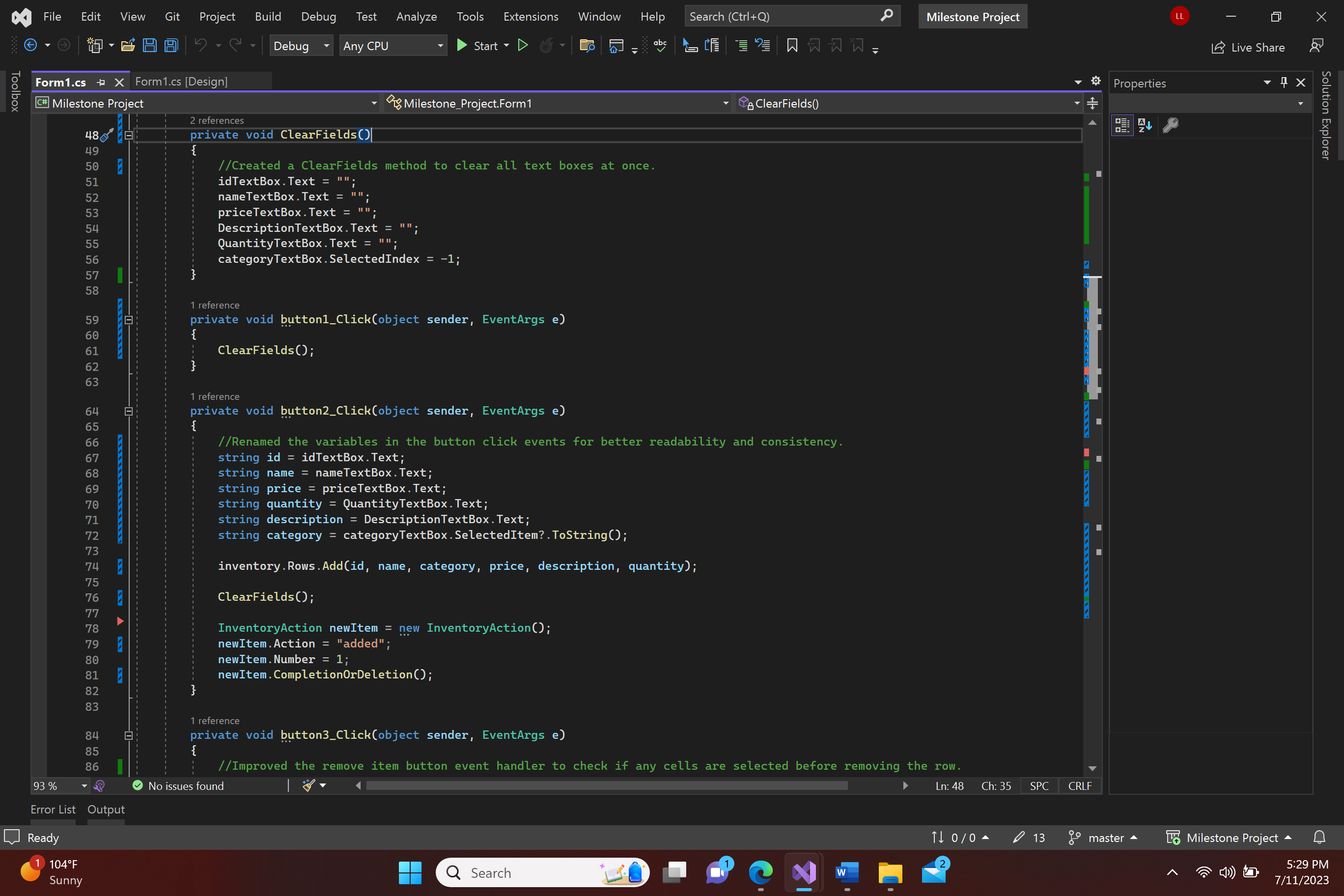Screen dimensions: 1344x896
Task: Click the Navigate Backward arrow
Action: pyautogui.click(x=31, y=46)
